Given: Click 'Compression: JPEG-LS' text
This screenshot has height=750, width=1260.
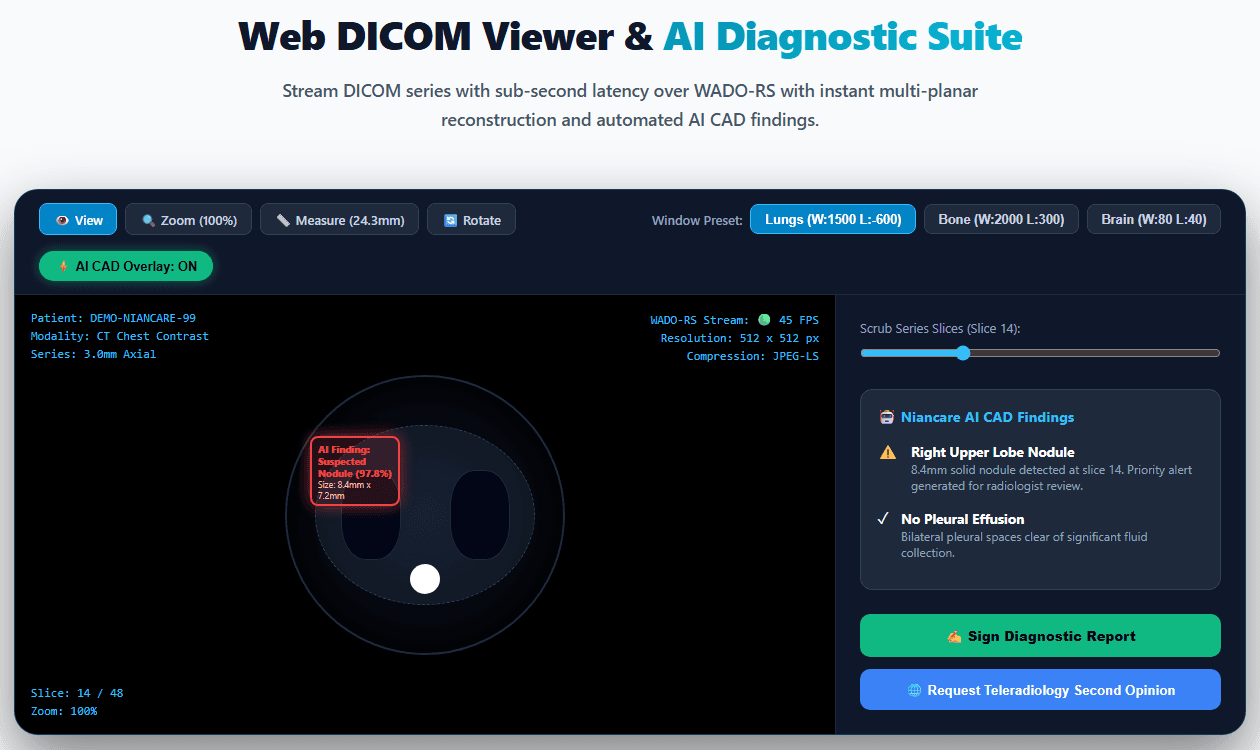Looking at the screenshot, I should (752, 356).
